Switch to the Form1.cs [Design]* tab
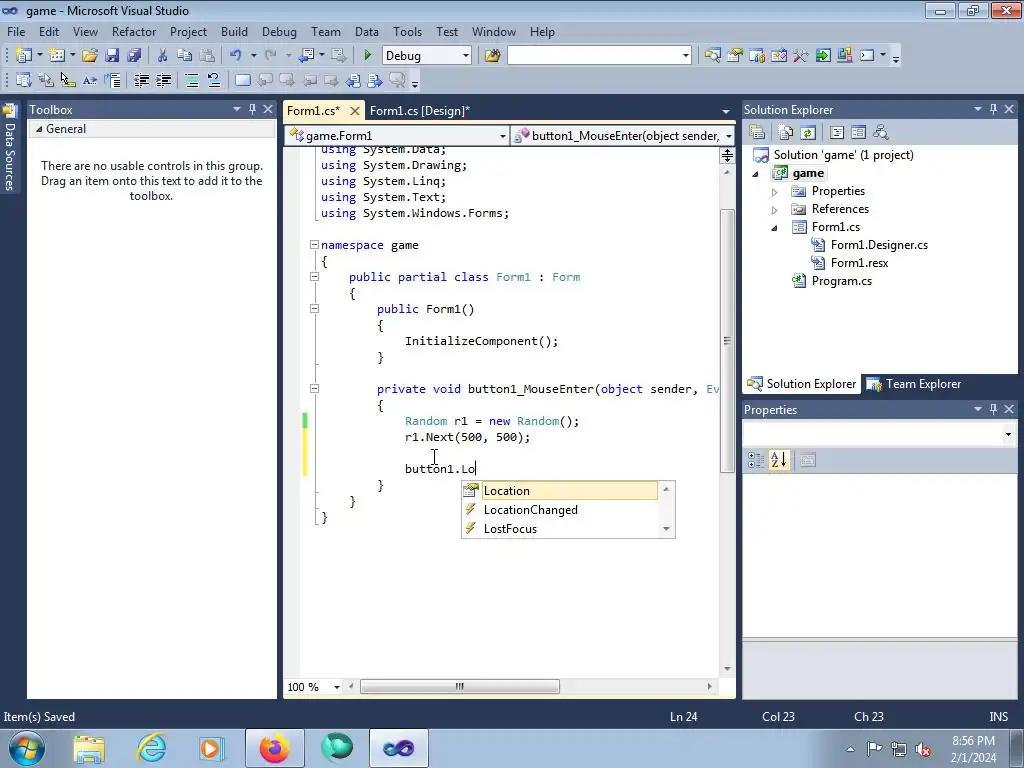 tap(419, 110)
